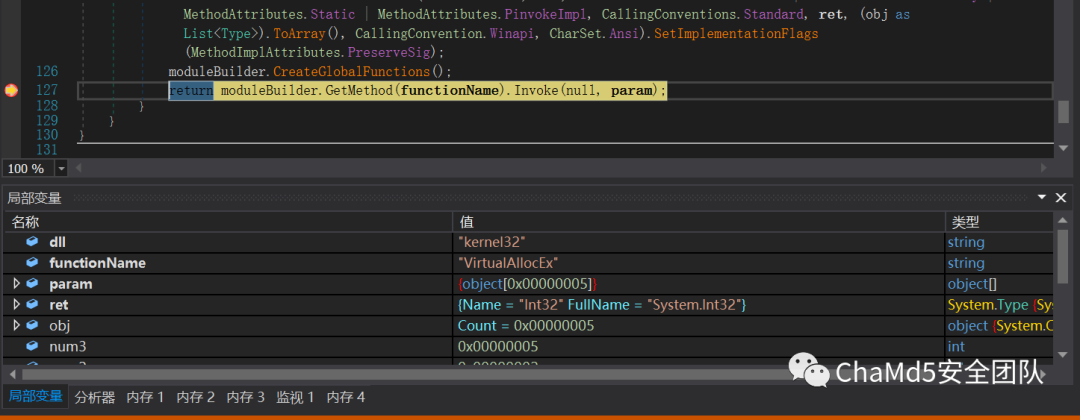This screenshot has height=420, width=1080.
Task: Click the editor scroll-left arrow
Action: 78,168
